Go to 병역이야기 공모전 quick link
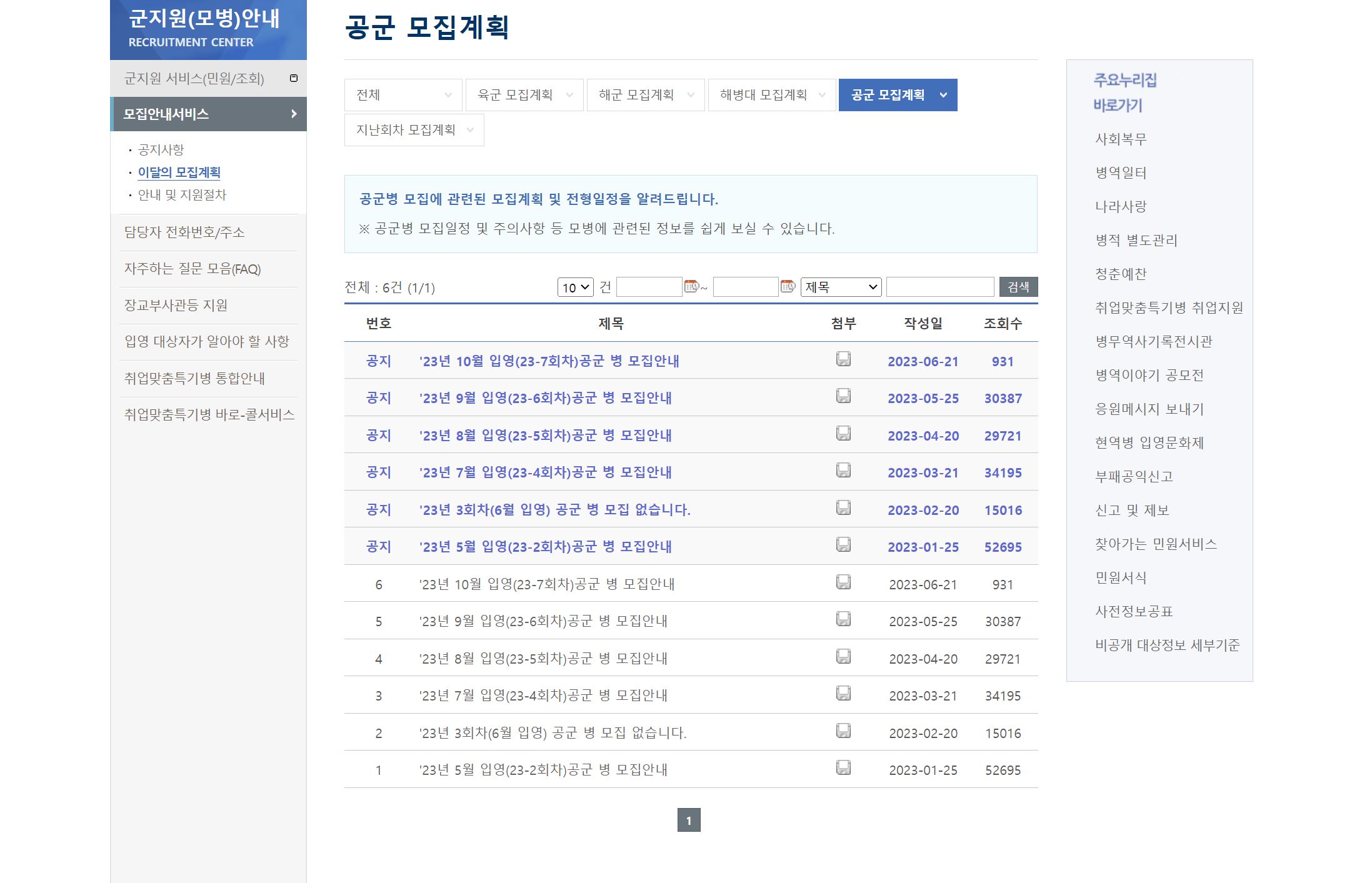This screenshot has width=1372, height=883. (x=1149, y=376)
